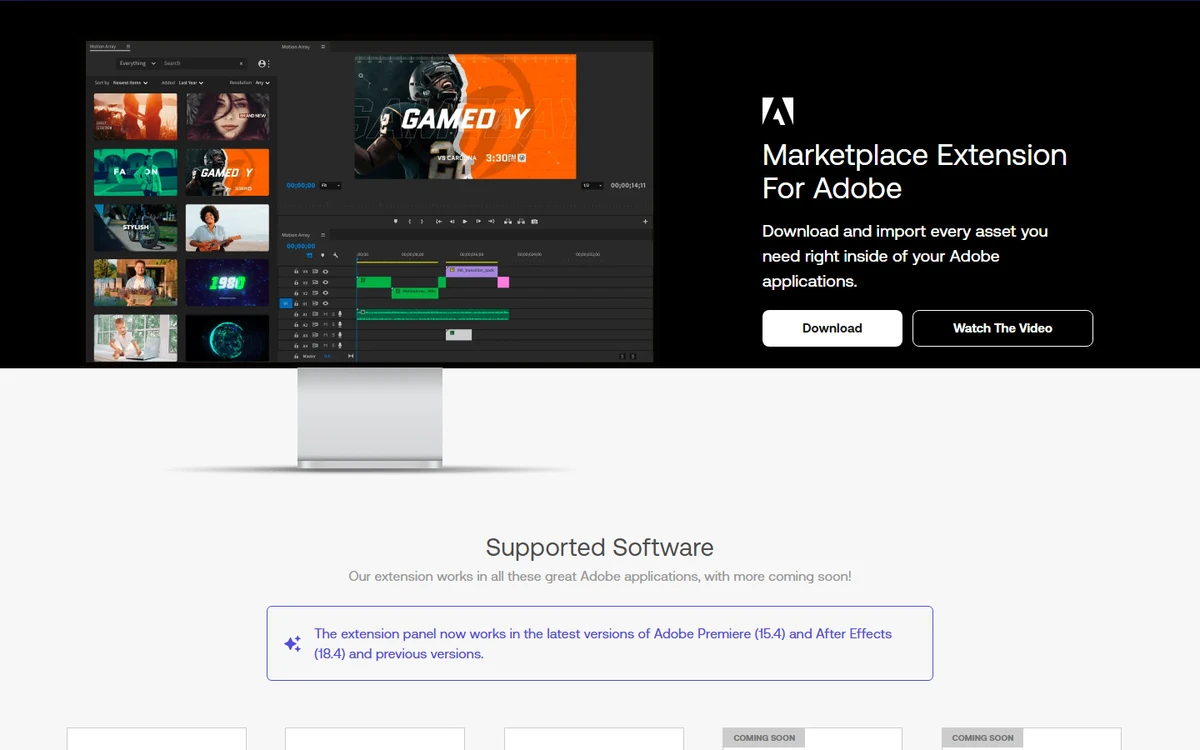The width and height of the screenshot is (1200, 750).
Task: Toggle the blue V1 source patch button
Action: [x=286, y=303]
